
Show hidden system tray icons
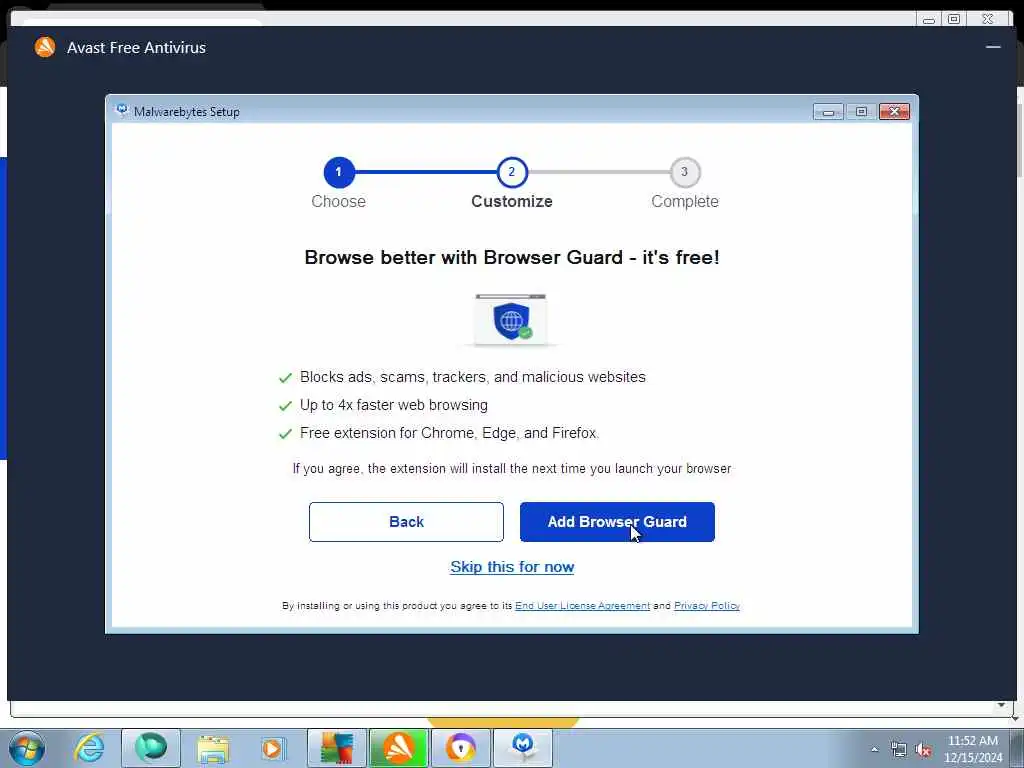point(874,749)
